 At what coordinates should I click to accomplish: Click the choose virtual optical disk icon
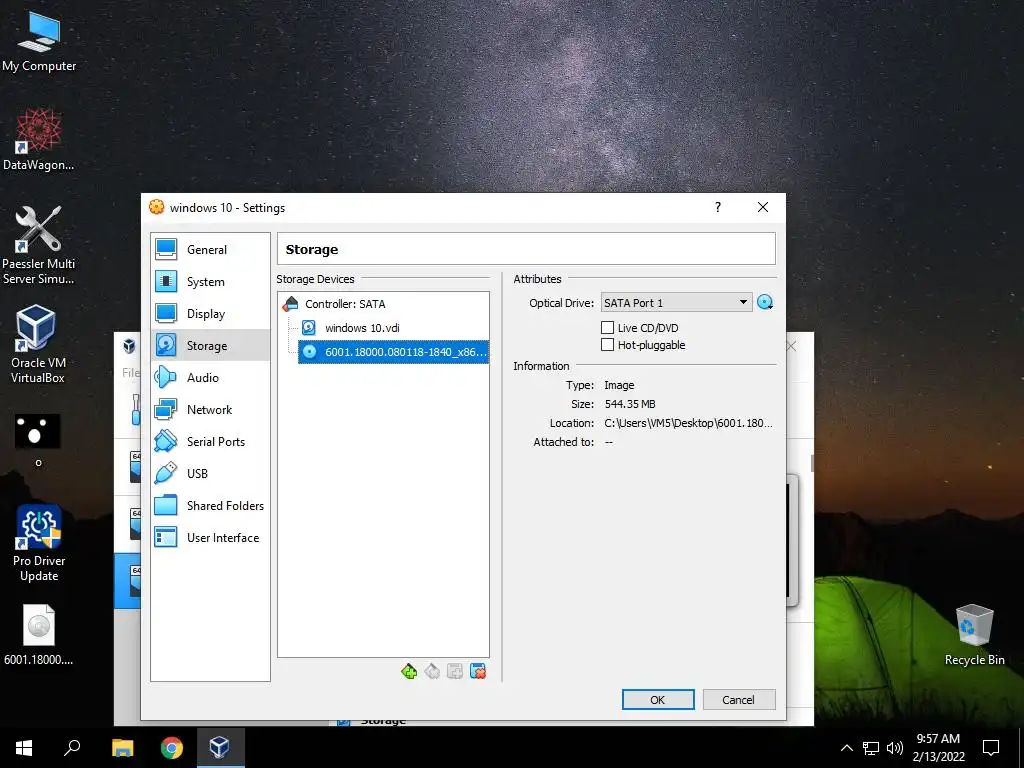[765, 302]
